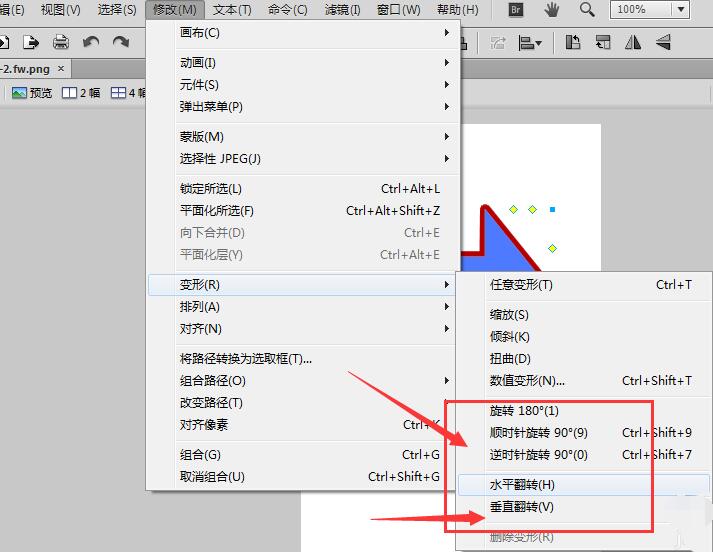Switch to the 2 幅 view
The width and height of the screenshot is (713, 552).
(81, 93)
